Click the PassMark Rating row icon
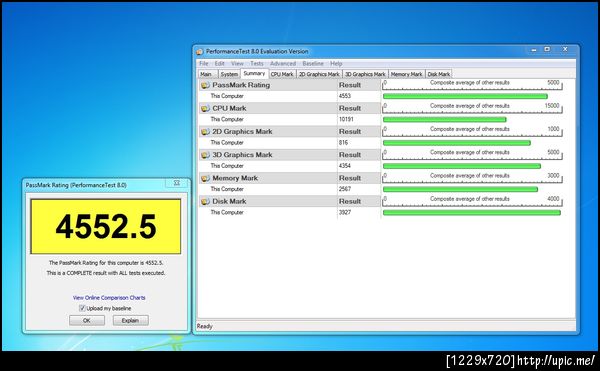This screenshot has height=371, width=600. [205, 85]
